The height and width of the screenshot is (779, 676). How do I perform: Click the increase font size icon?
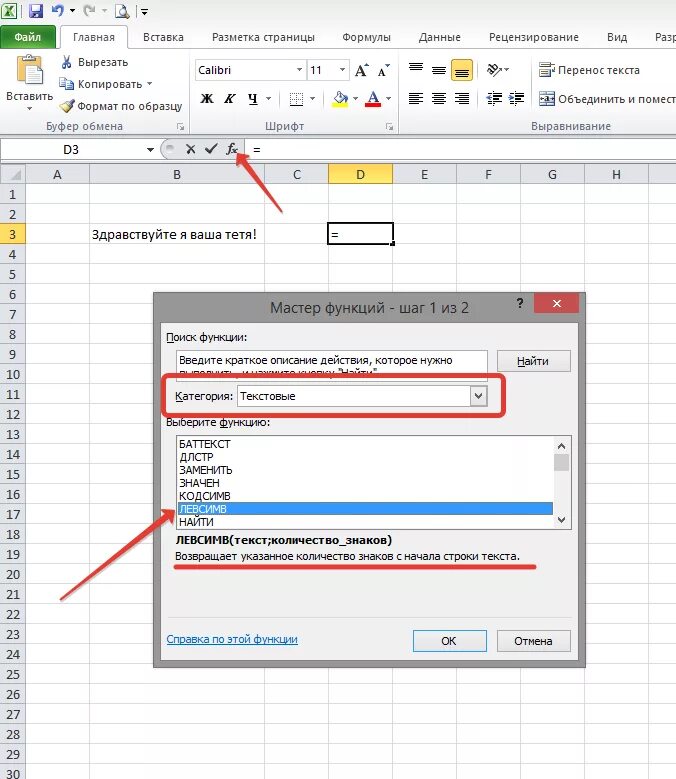click(x=362, y=70)
